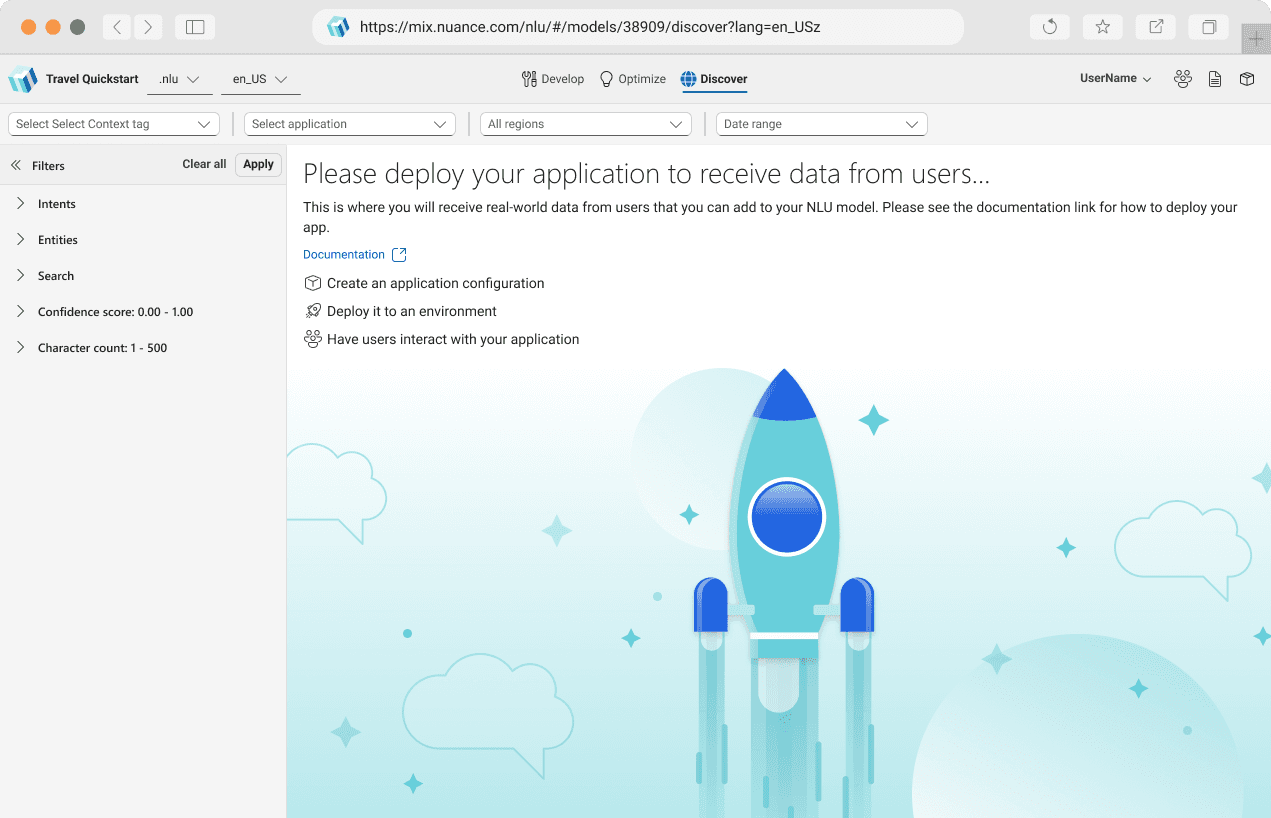This screenshot has width=1271, height=818.
Task: Click the cube package icon in header
Action: 1247,79
